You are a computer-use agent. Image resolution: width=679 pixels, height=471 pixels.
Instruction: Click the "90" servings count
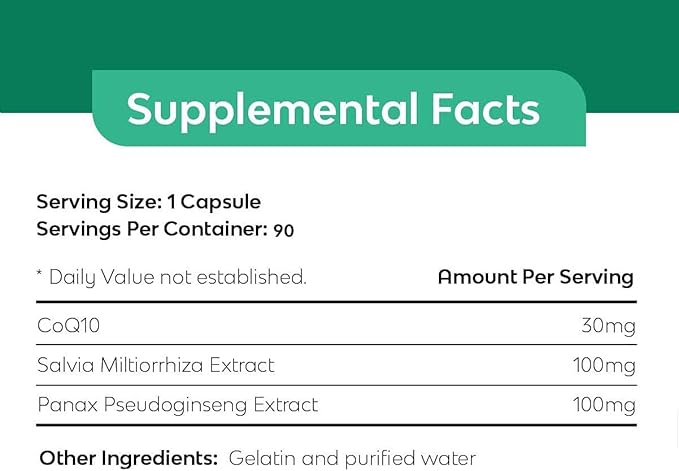coord(283,229)
